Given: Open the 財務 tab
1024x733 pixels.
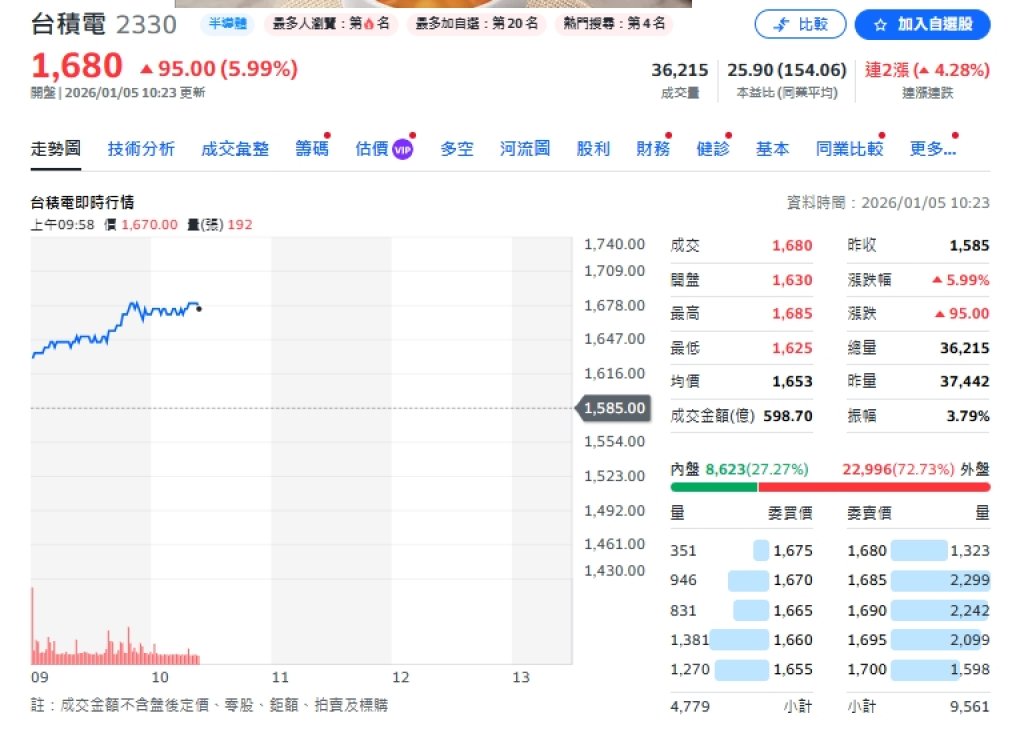Looking at the screenshot, I should pos(653,149).
